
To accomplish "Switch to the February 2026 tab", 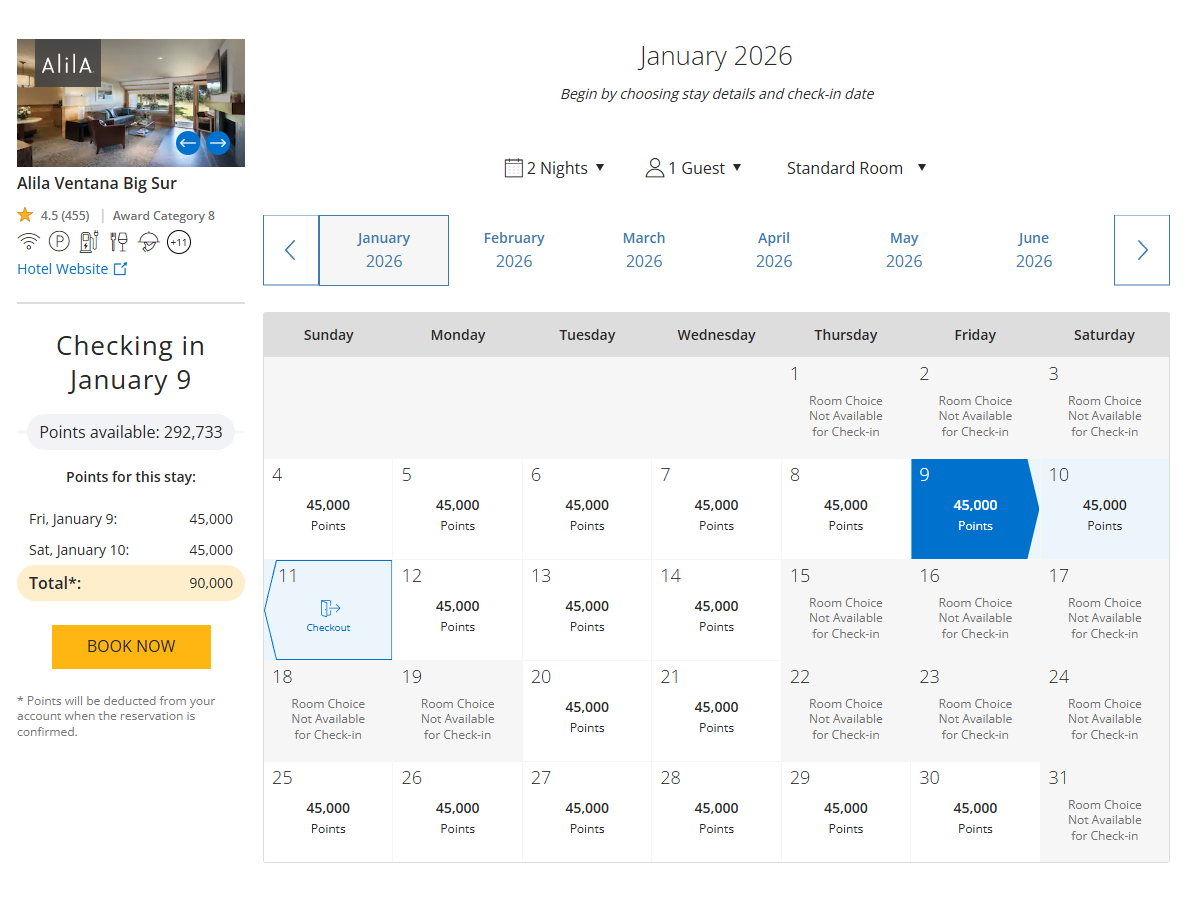I will point(514,250).
